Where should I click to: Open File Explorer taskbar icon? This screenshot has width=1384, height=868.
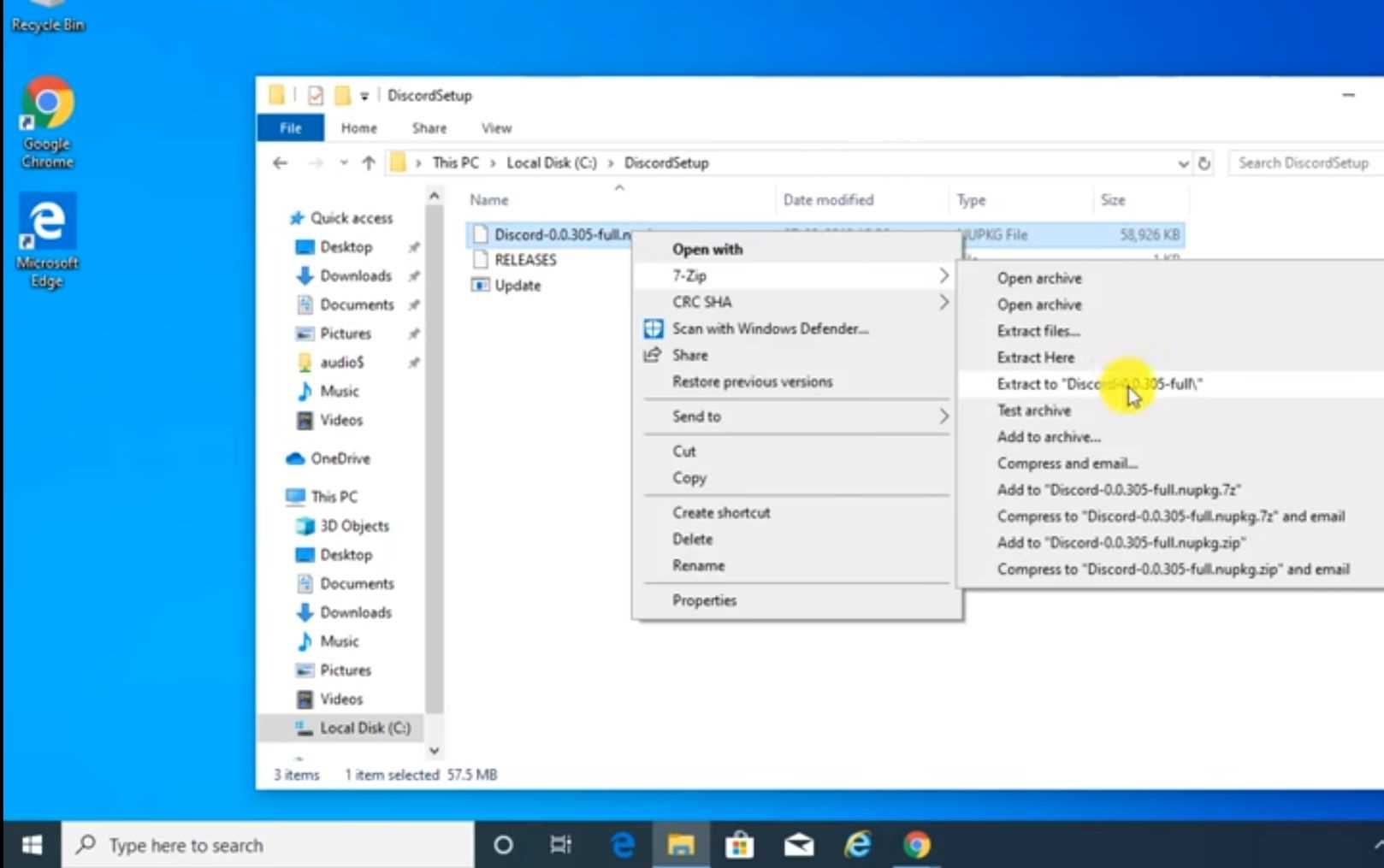(681, 845)
